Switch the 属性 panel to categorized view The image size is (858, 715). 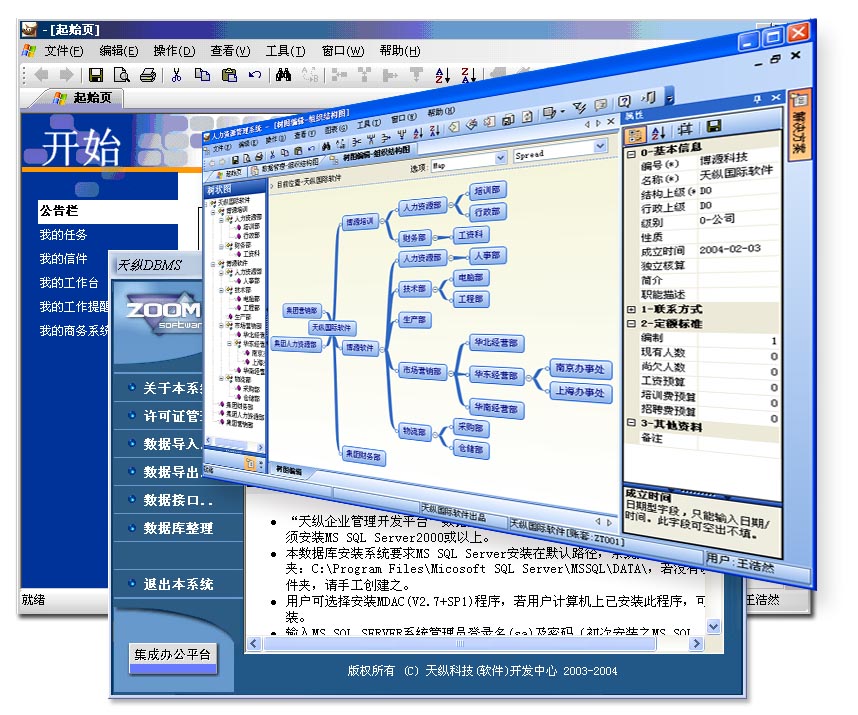point(635,135)
